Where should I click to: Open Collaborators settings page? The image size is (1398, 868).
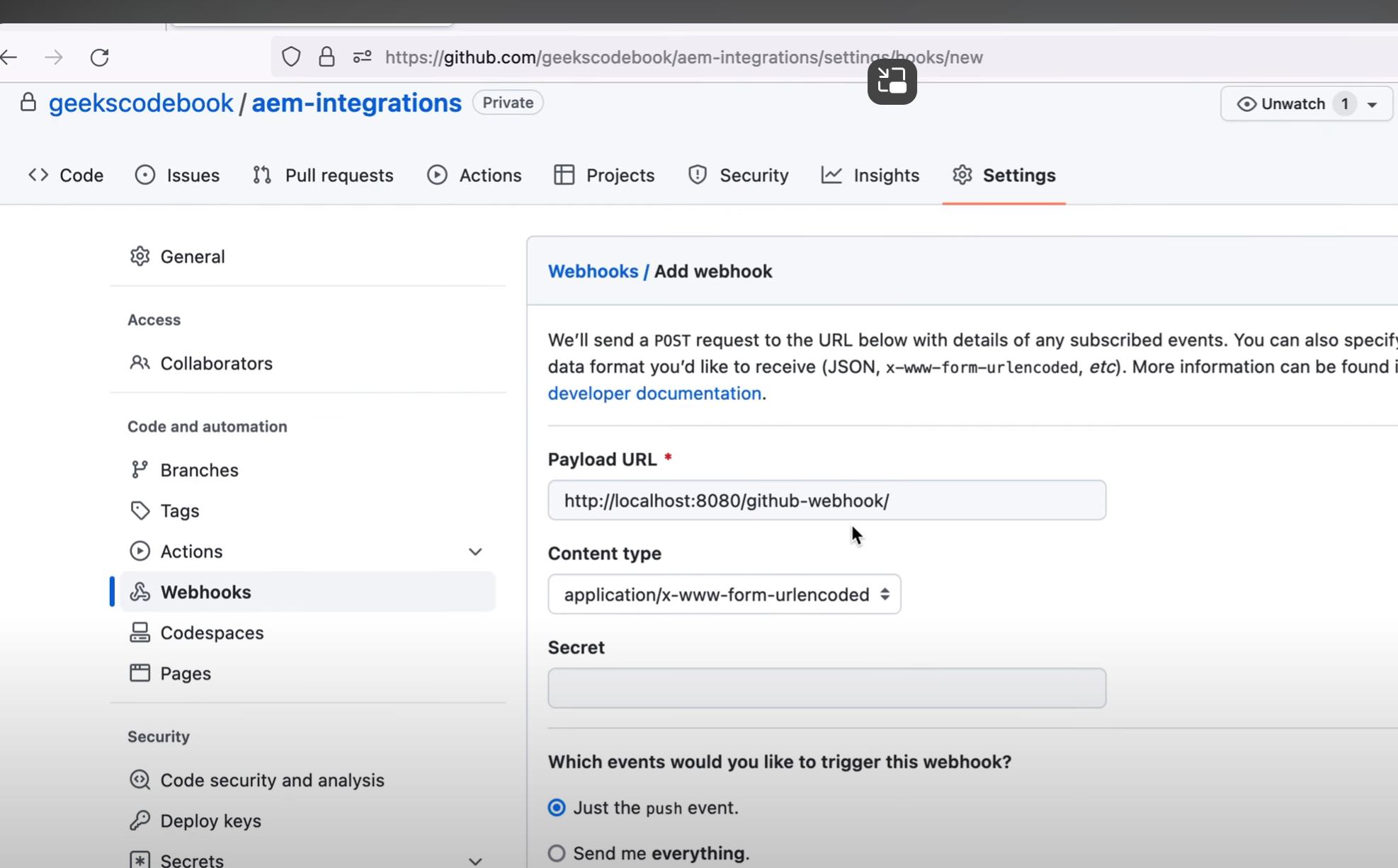click(309, 363)
